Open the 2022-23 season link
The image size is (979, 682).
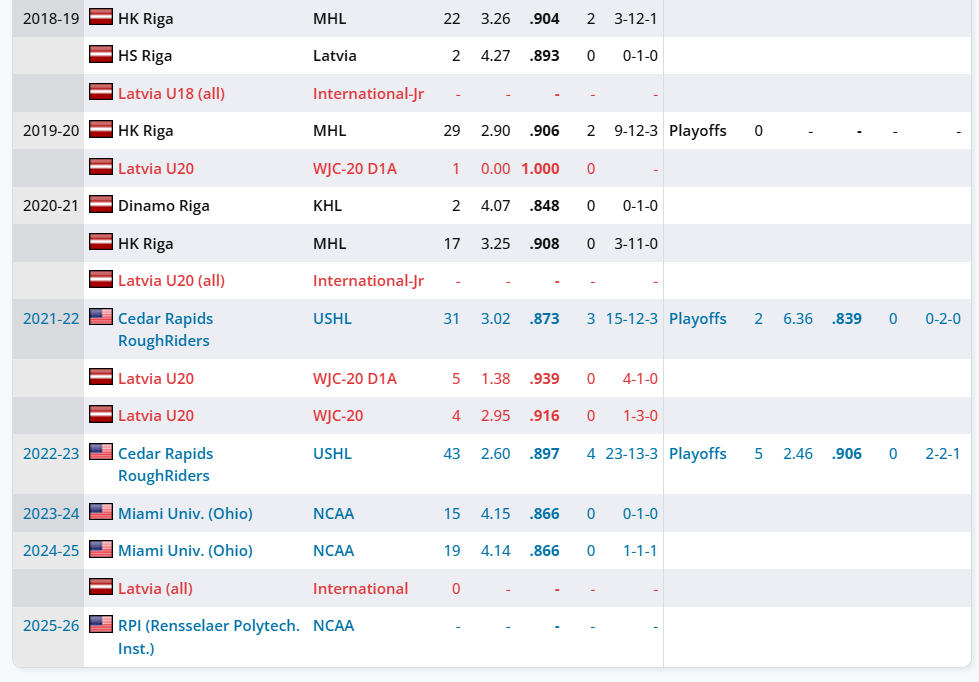(51, 453)
